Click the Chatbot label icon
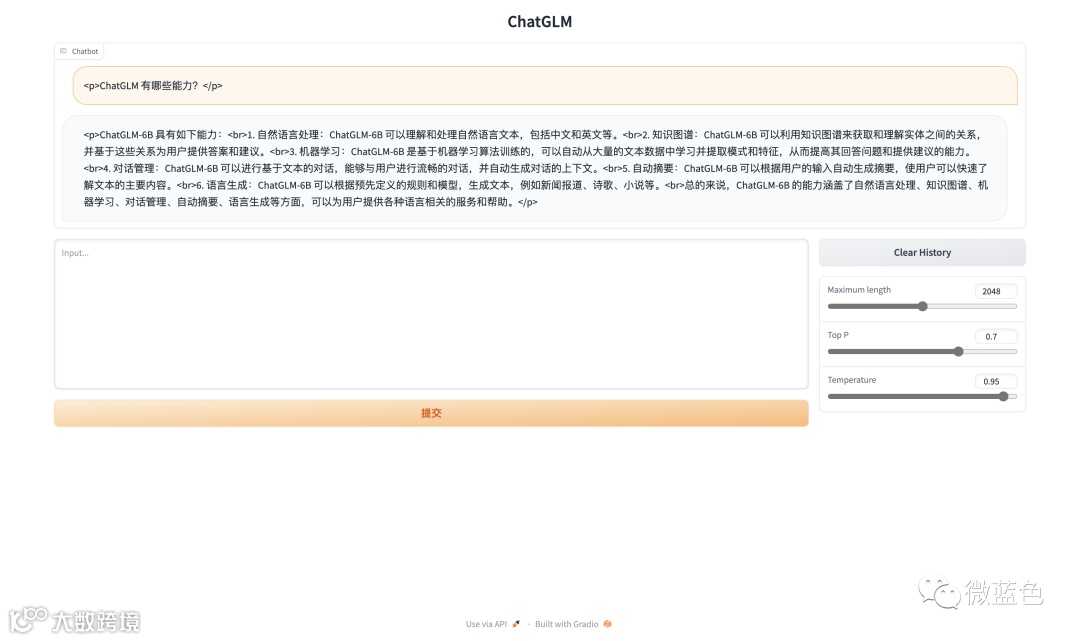The width and height of the screenshot is (1080, 641). (63, 51)
